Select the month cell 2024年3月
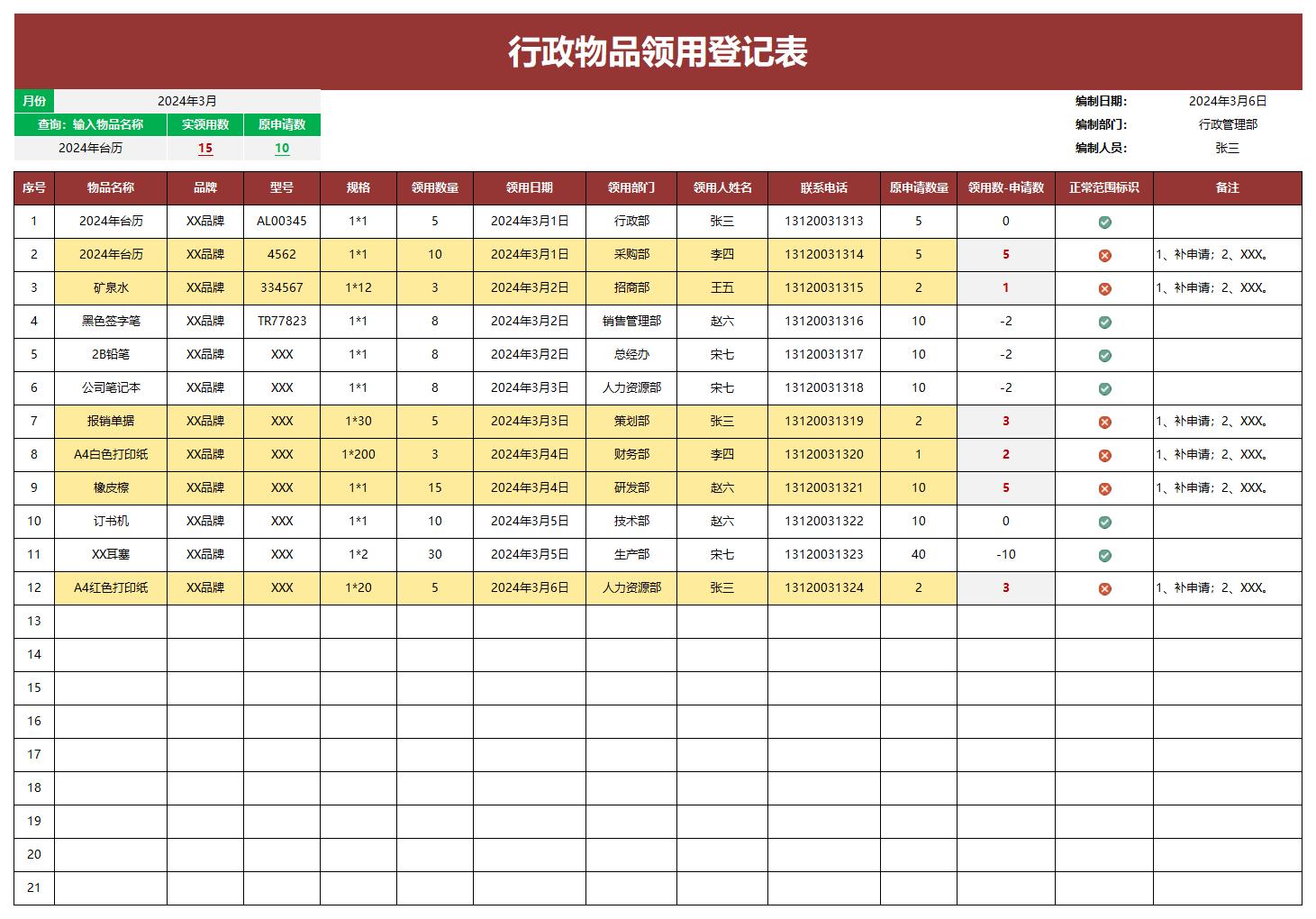1316x919 pixels. pyautogui.click(x=187, y=101)
